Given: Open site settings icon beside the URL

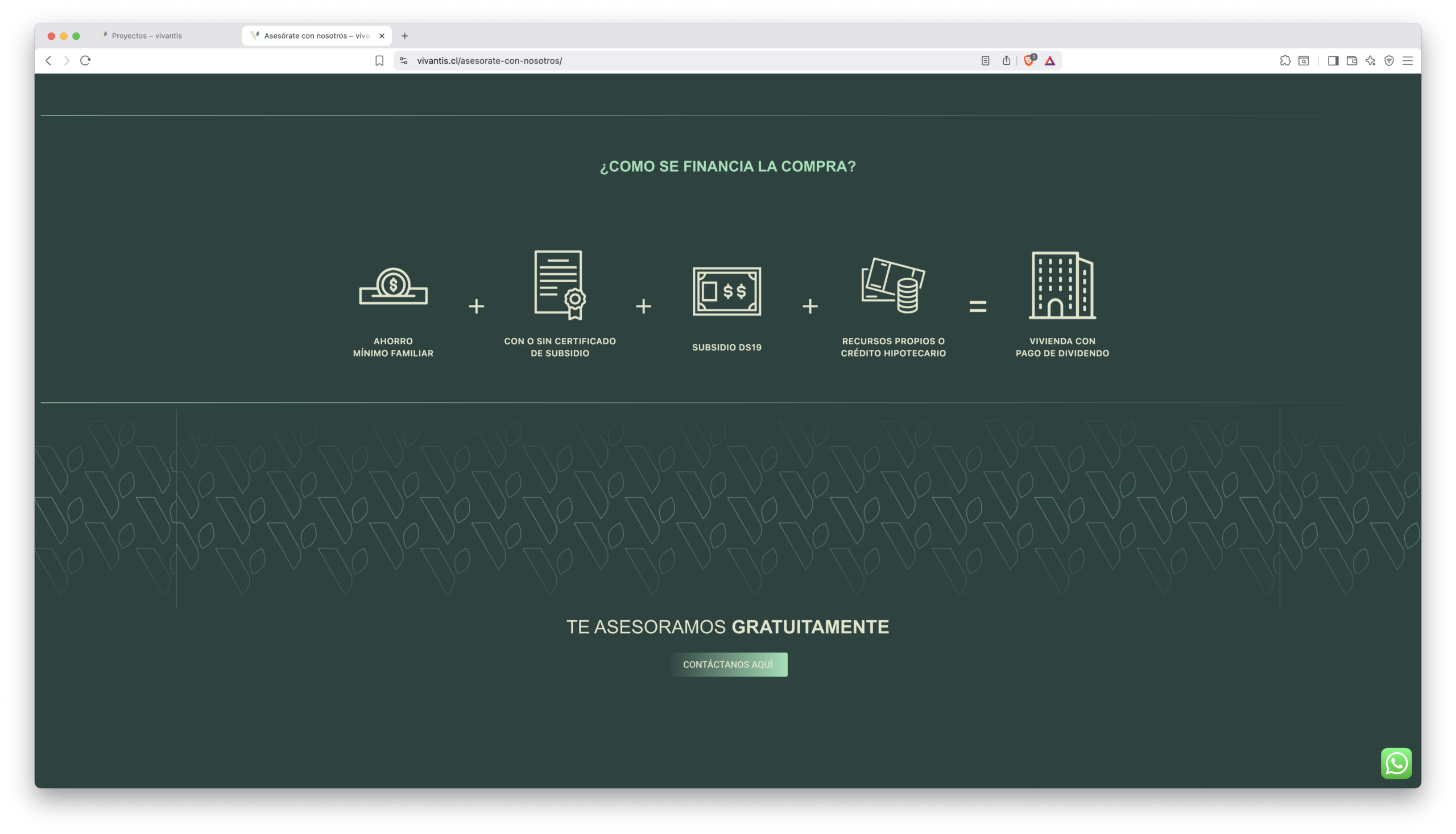Looking at the screenshot, I should click(404, 61).
